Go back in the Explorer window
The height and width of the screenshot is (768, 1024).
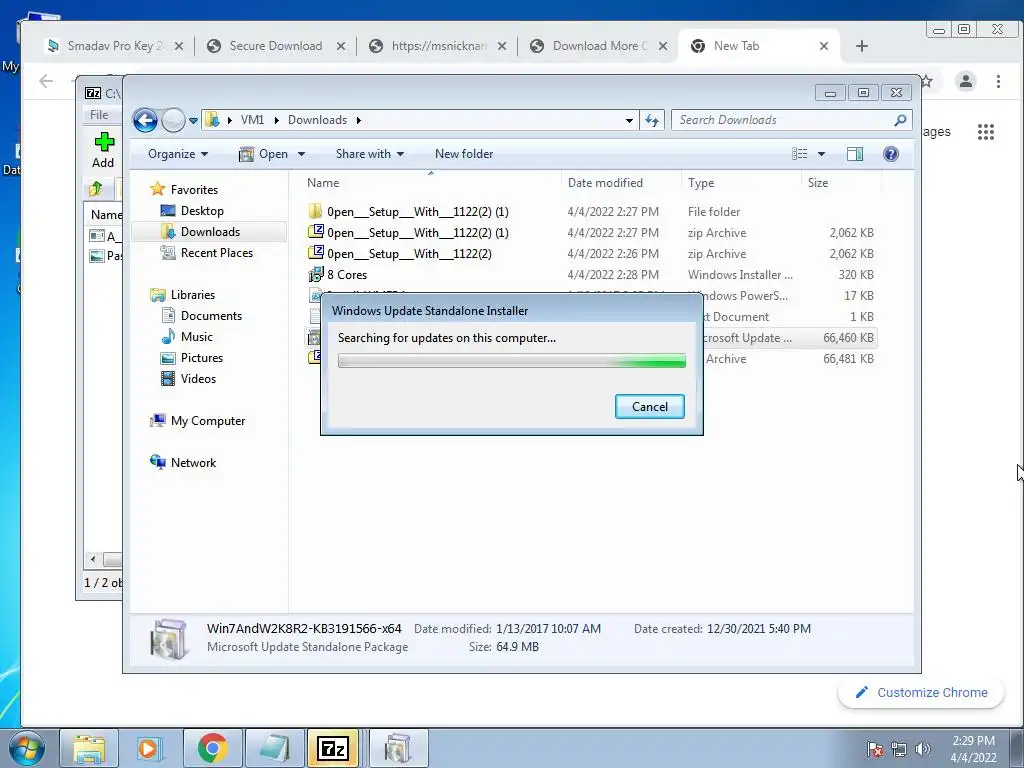point(145,120)
